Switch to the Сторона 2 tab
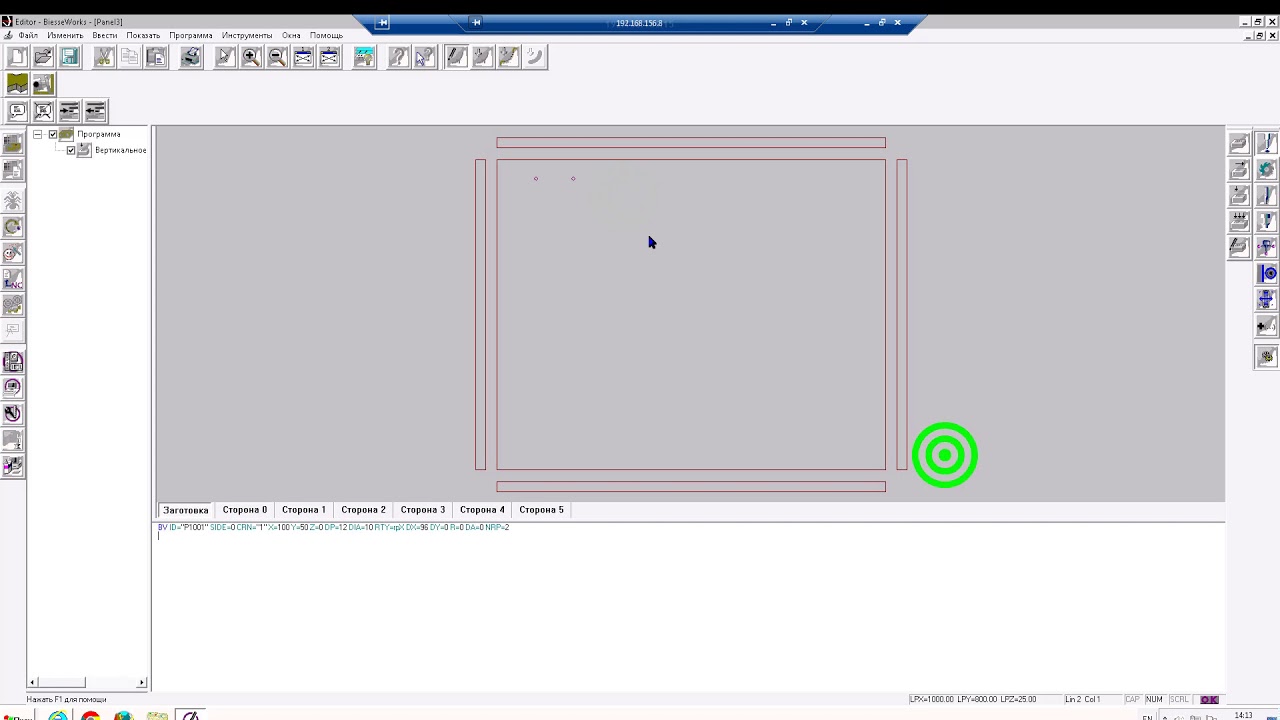This screenshot has width=1280, height=720. point(363,510)
